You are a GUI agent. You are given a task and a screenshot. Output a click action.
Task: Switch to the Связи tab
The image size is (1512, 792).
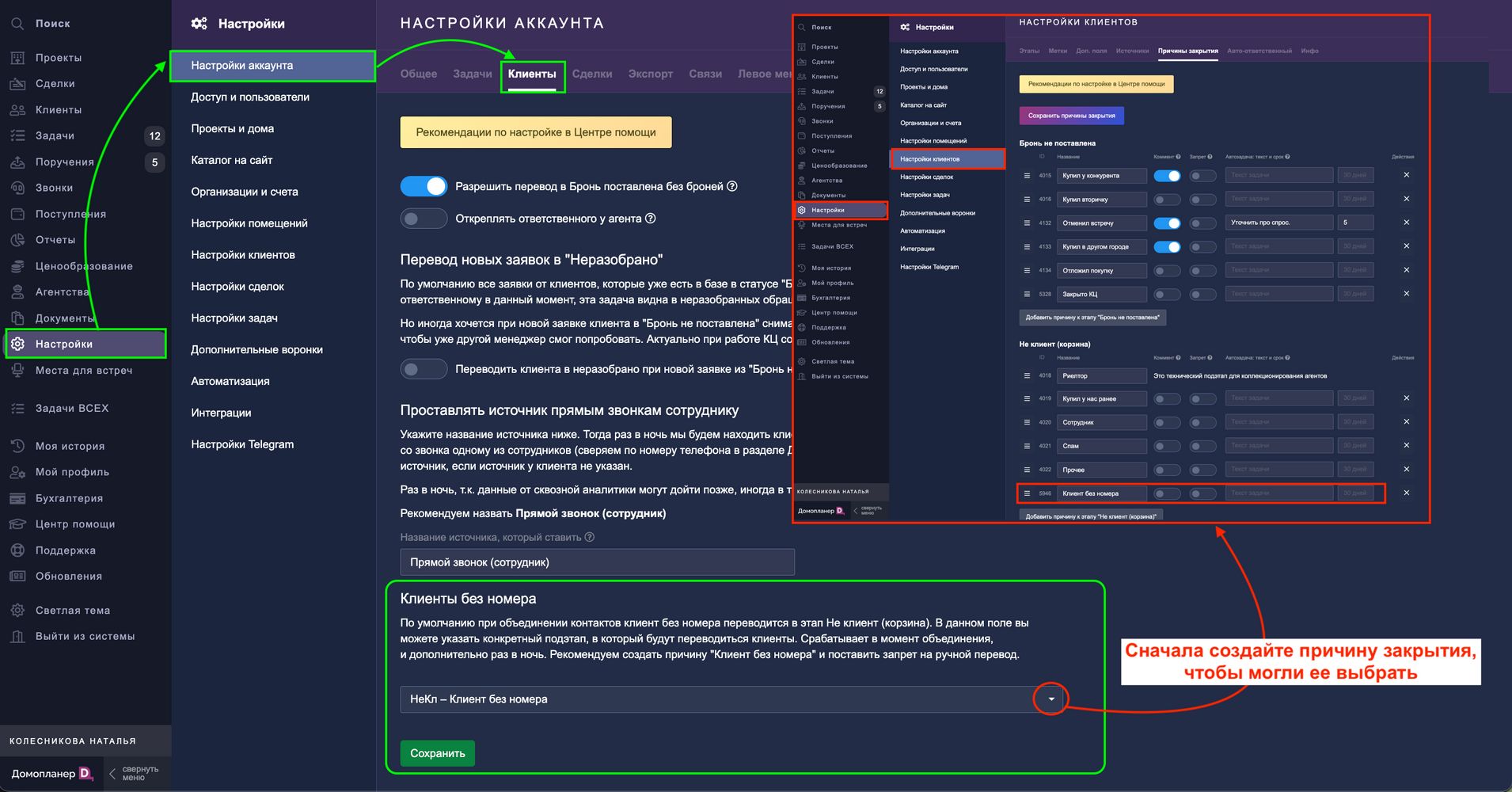pos(705,74)
